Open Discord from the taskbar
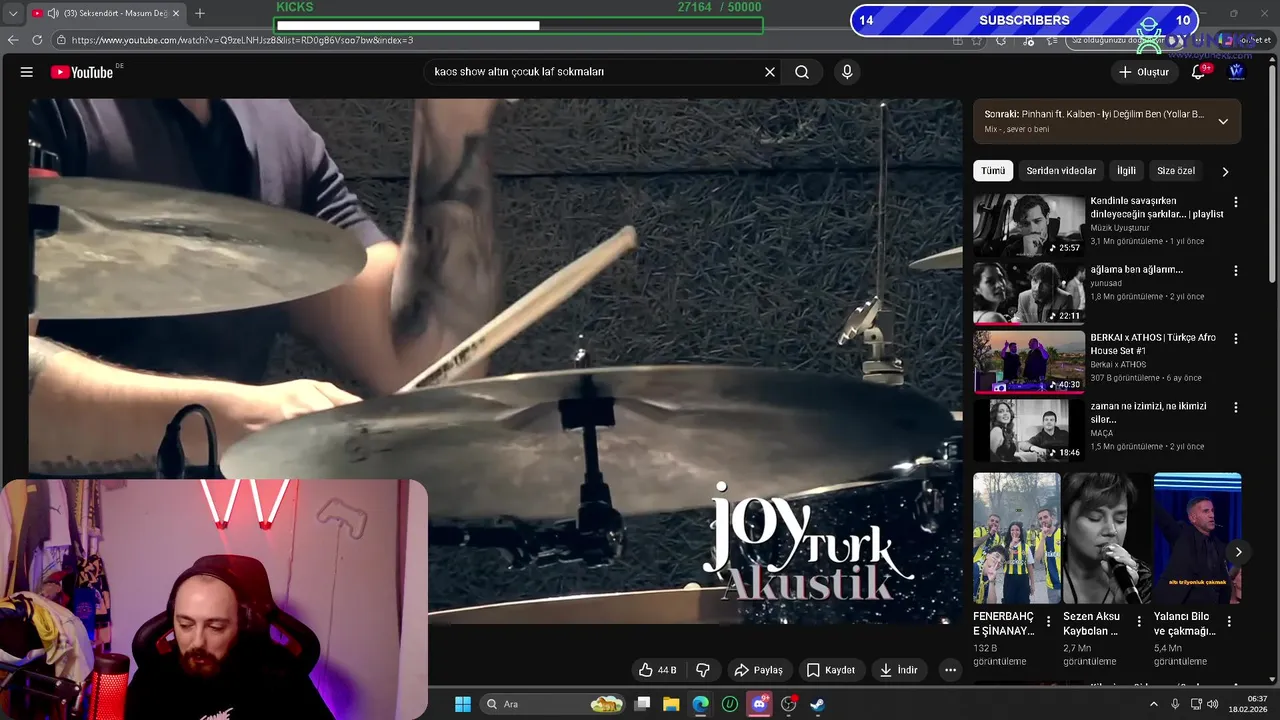1280x720 pixels. click(759, 704)
